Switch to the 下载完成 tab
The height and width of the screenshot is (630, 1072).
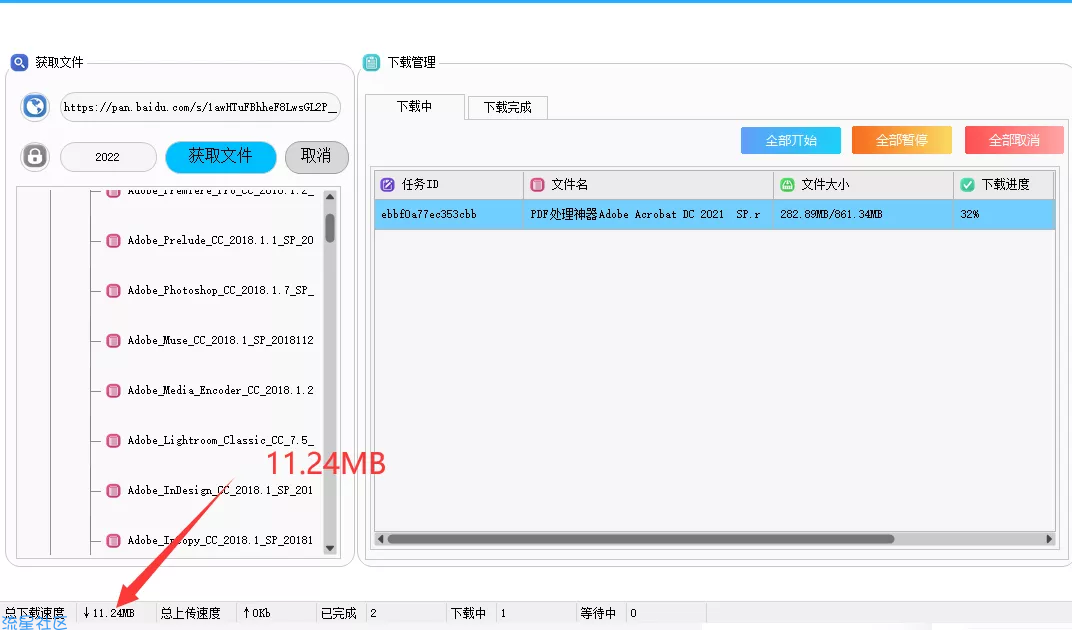point(507,107)
